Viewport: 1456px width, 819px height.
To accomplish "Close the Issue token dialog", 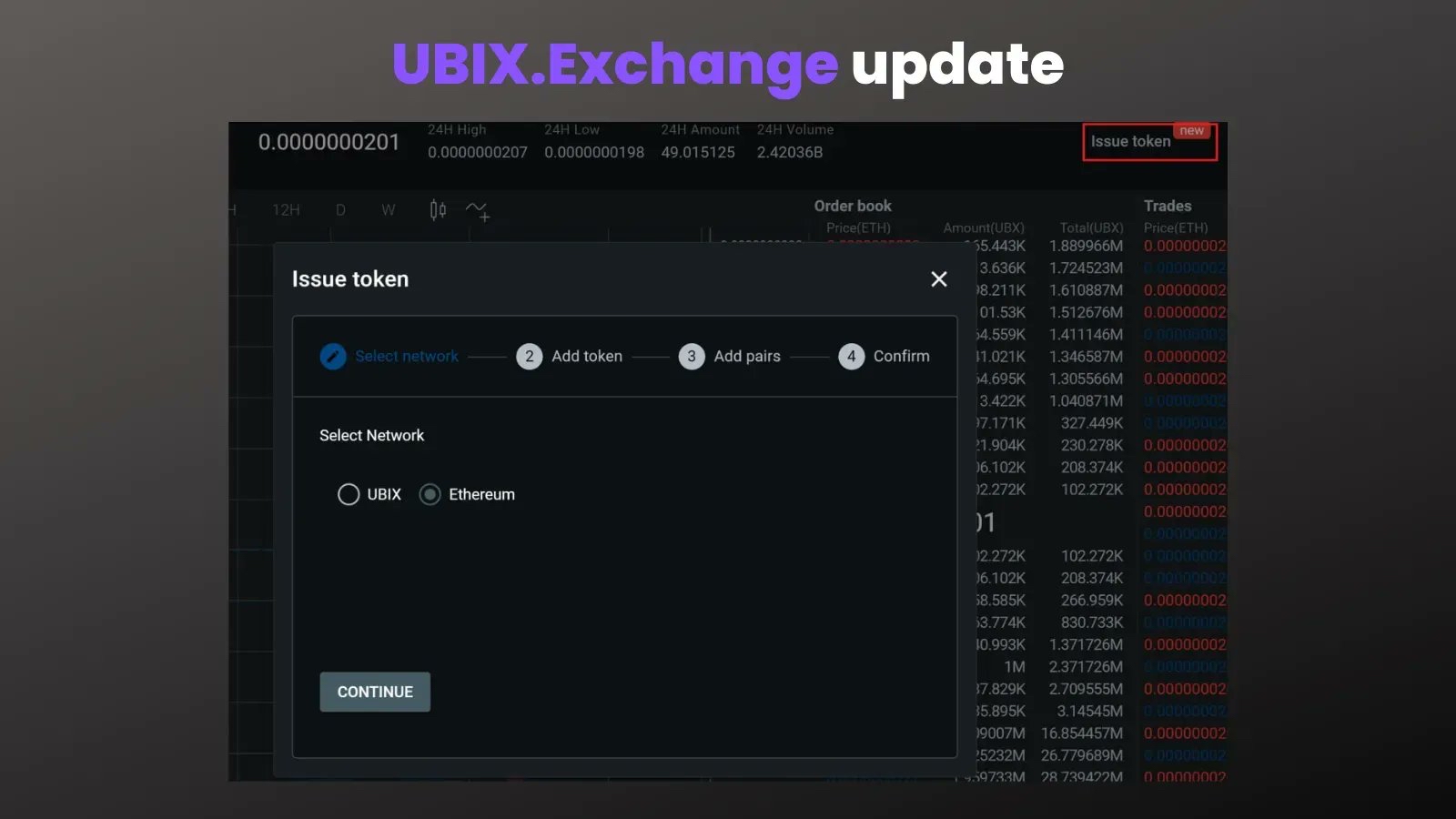I will [938, 278].
